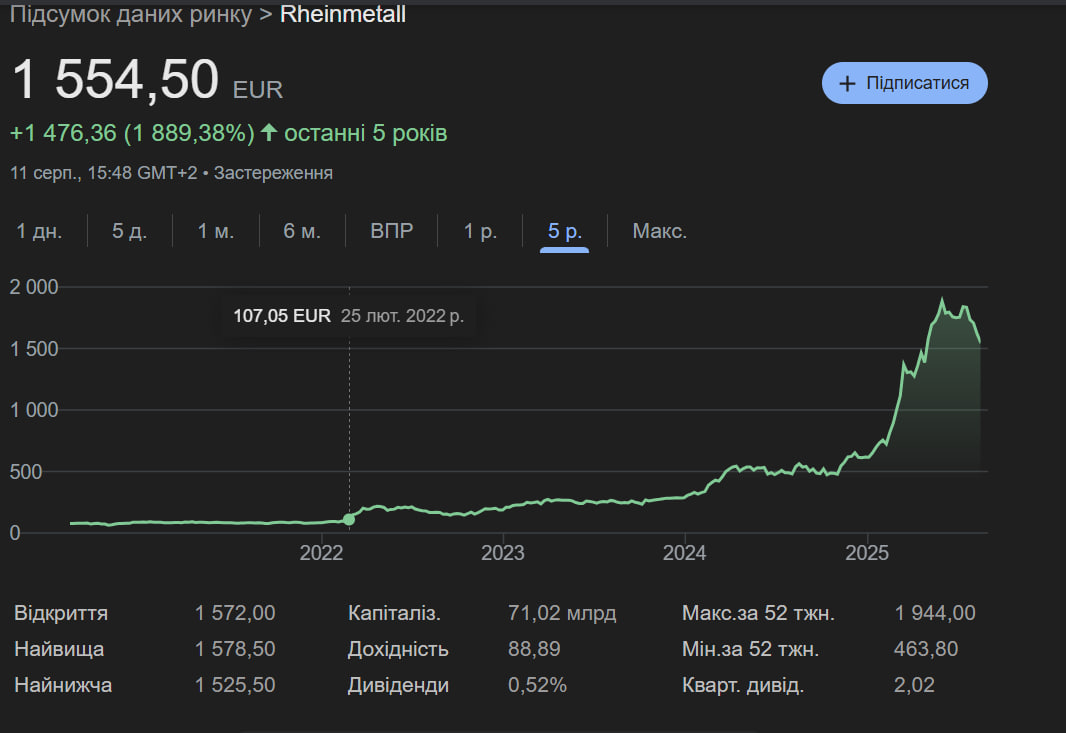Image resolution: width=1066 pixels, height=733 pixels.
Task: Click the 11 серп., 15:48 GMT+2 timestamp
Action: pyautogui.click(x=103, y=173)
